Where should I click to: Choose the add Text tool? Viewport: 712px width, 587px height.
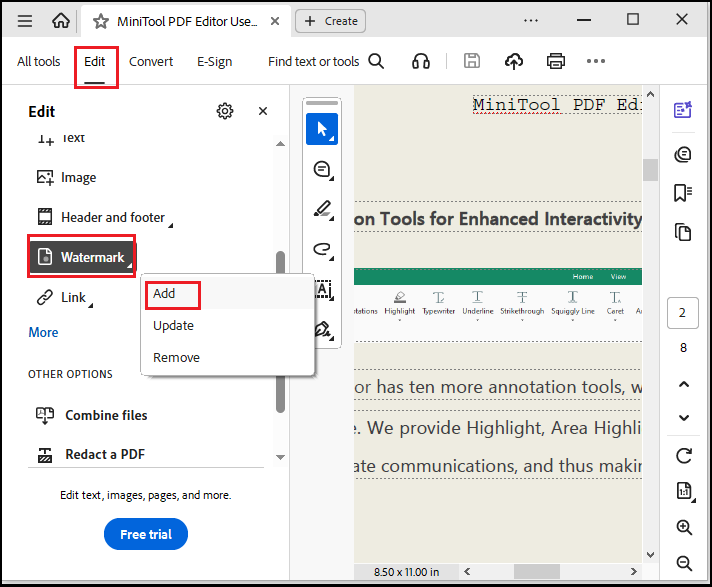[x=61, y=138]
